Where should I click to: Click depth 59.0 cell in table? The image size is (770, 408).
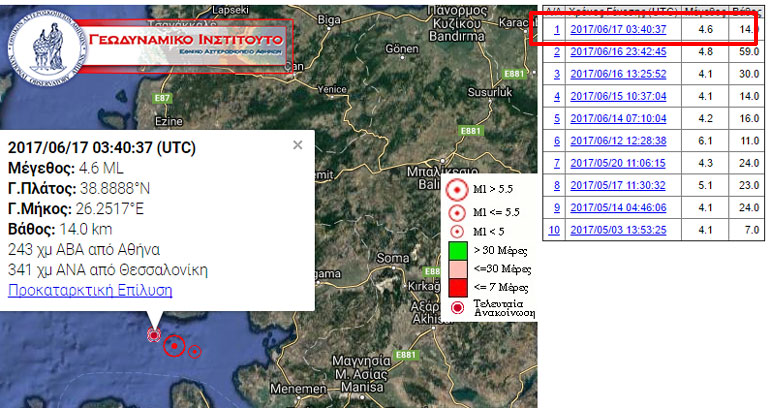pos(746,52)
